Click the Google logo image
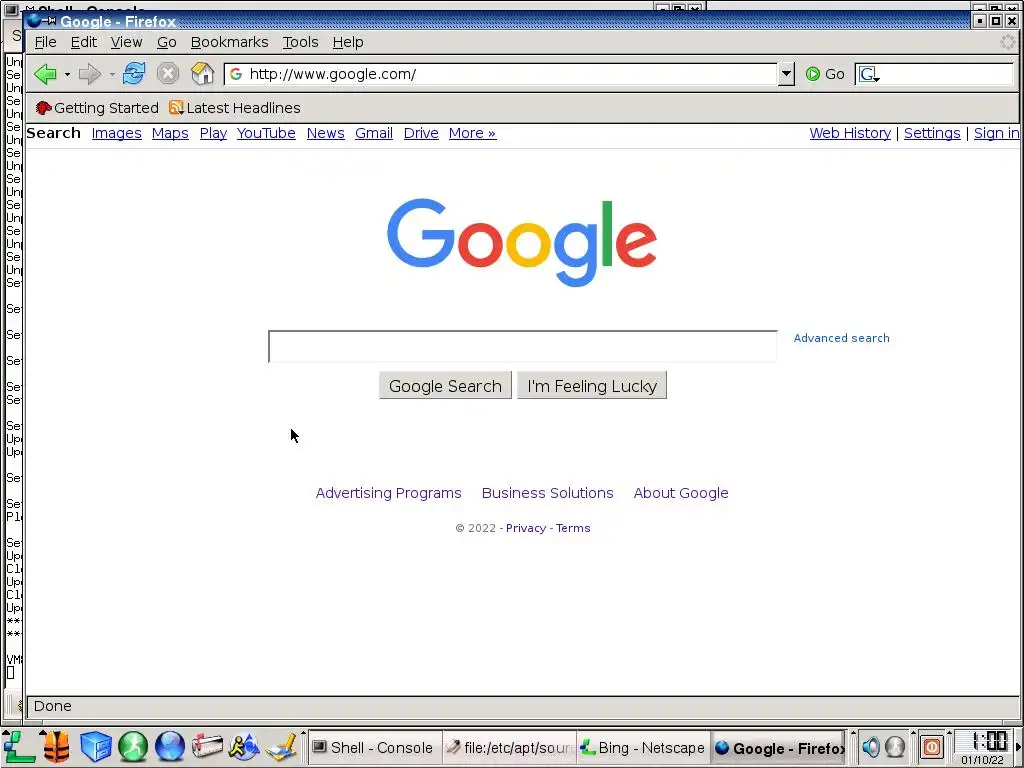Viewport: 1024px width, 768px height. pos(521,242)
